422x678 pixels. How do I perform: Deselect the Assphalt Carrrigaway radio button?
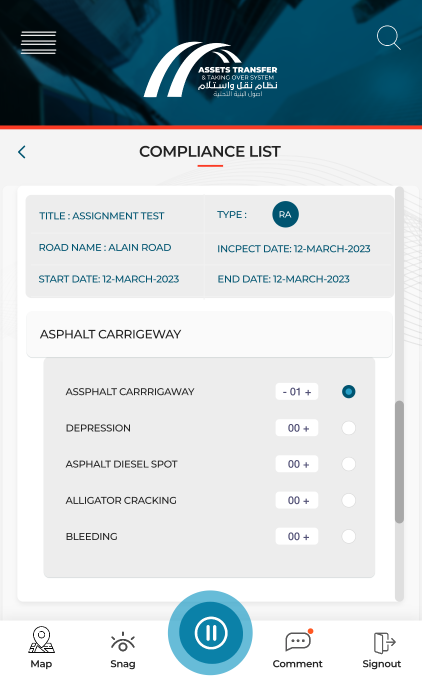[x=348, y=392]
